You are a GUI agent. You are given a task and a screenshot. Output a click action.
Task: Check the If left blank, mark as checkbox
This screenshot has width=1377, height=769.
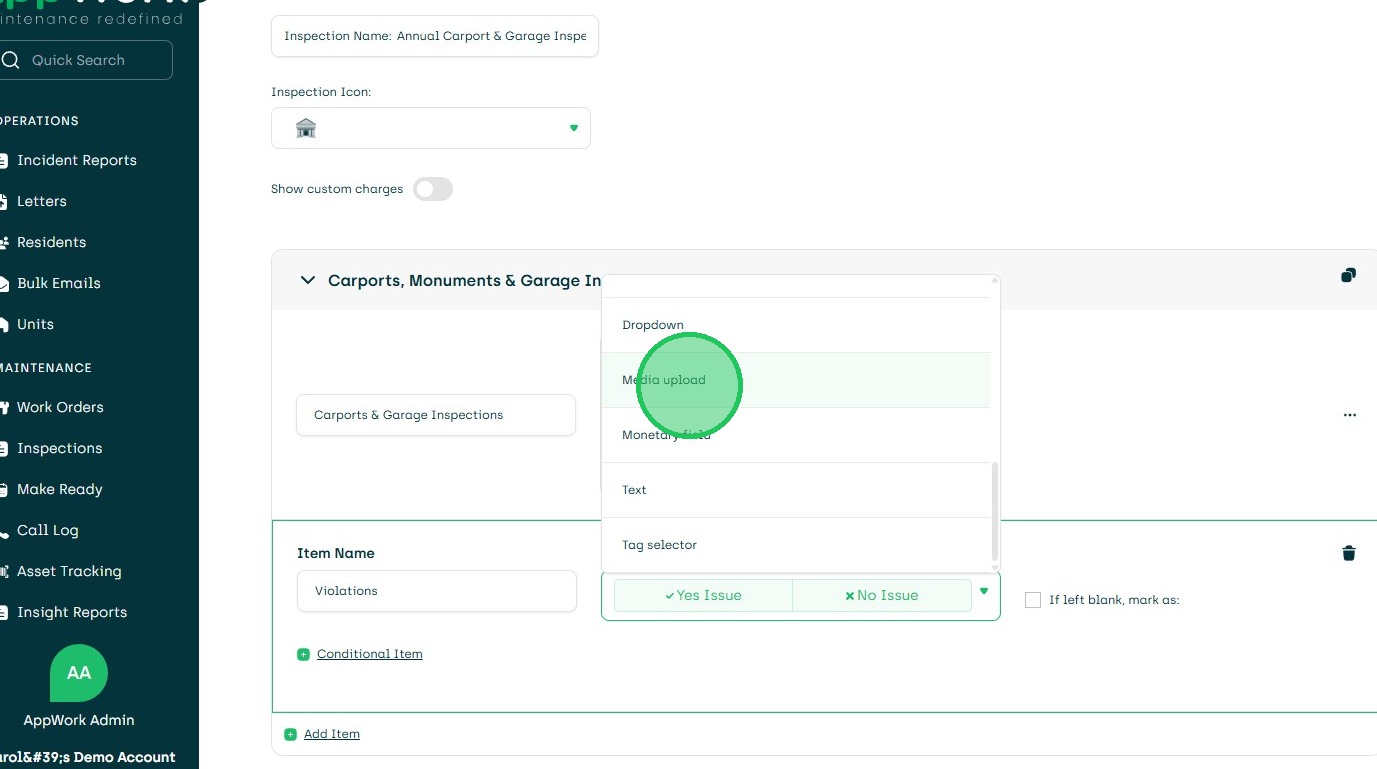(x=1033, y=600)
